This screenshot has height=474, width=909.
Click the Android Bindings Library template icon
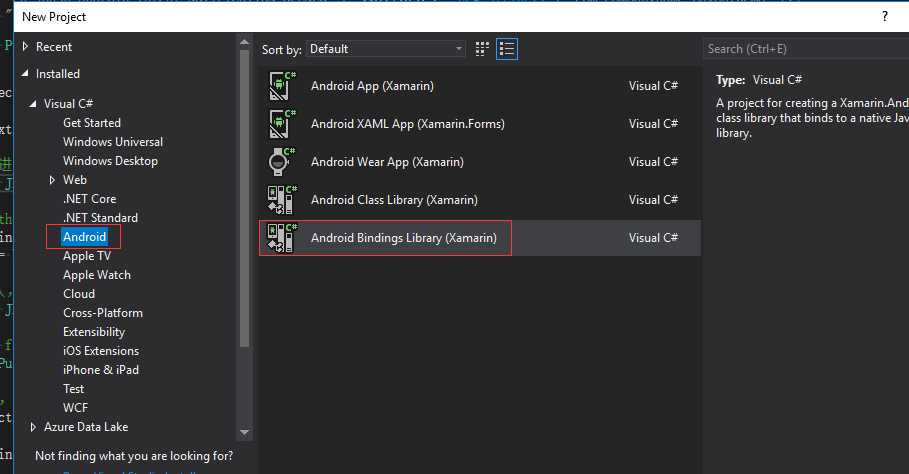[x=282, y=238]
